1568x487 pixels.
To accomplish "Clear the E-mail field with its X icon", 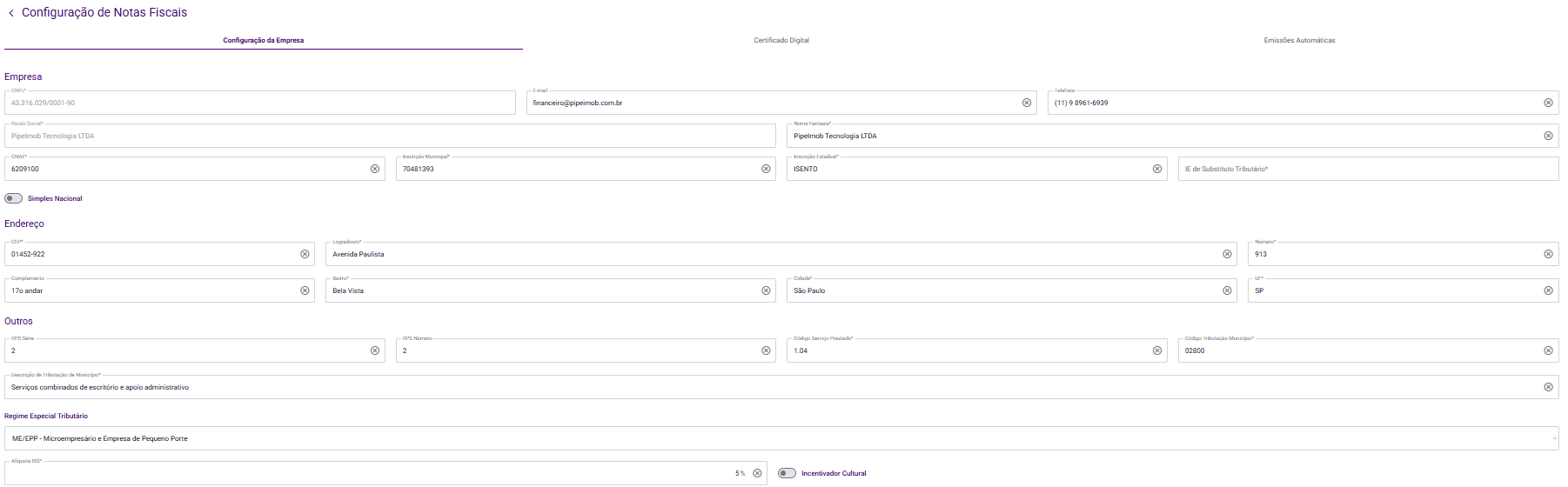I will tap(1027, 103).
